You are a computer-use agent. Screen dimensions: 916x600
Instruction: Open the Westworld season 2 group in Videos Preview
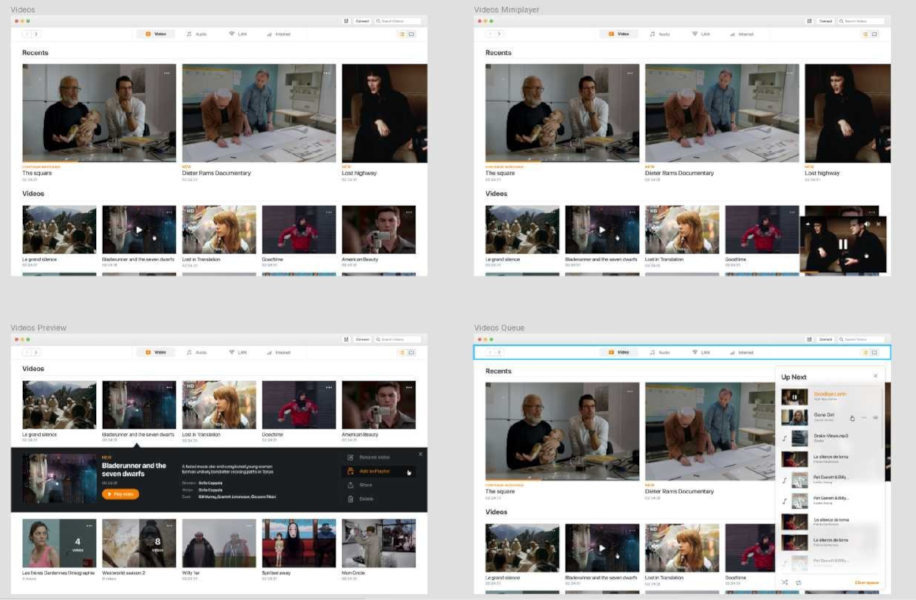pyautogui.click(x=139, y=543)
